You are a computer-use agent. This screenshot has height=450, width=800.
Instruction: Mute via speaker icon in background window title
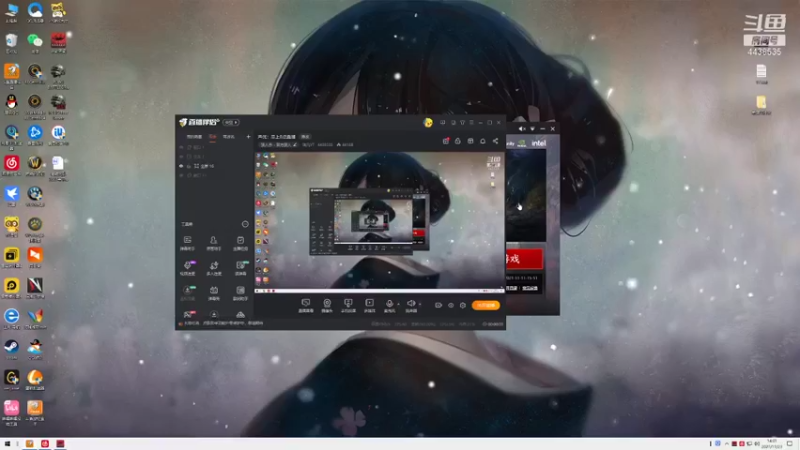(x=521, y=129)
